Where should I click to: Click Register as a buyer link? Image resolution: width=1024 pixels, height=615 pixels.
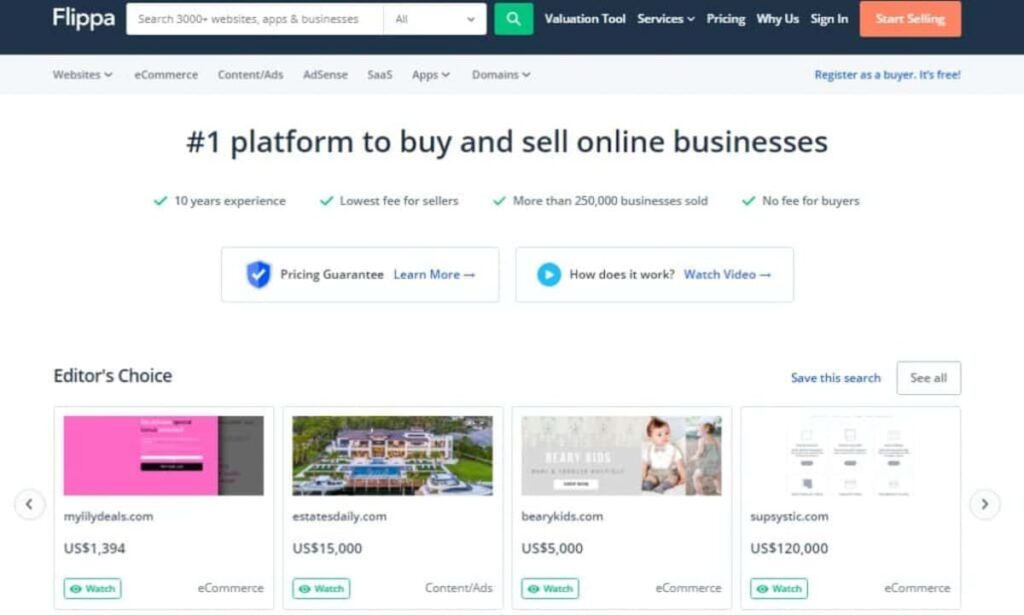tap(888, 74)
